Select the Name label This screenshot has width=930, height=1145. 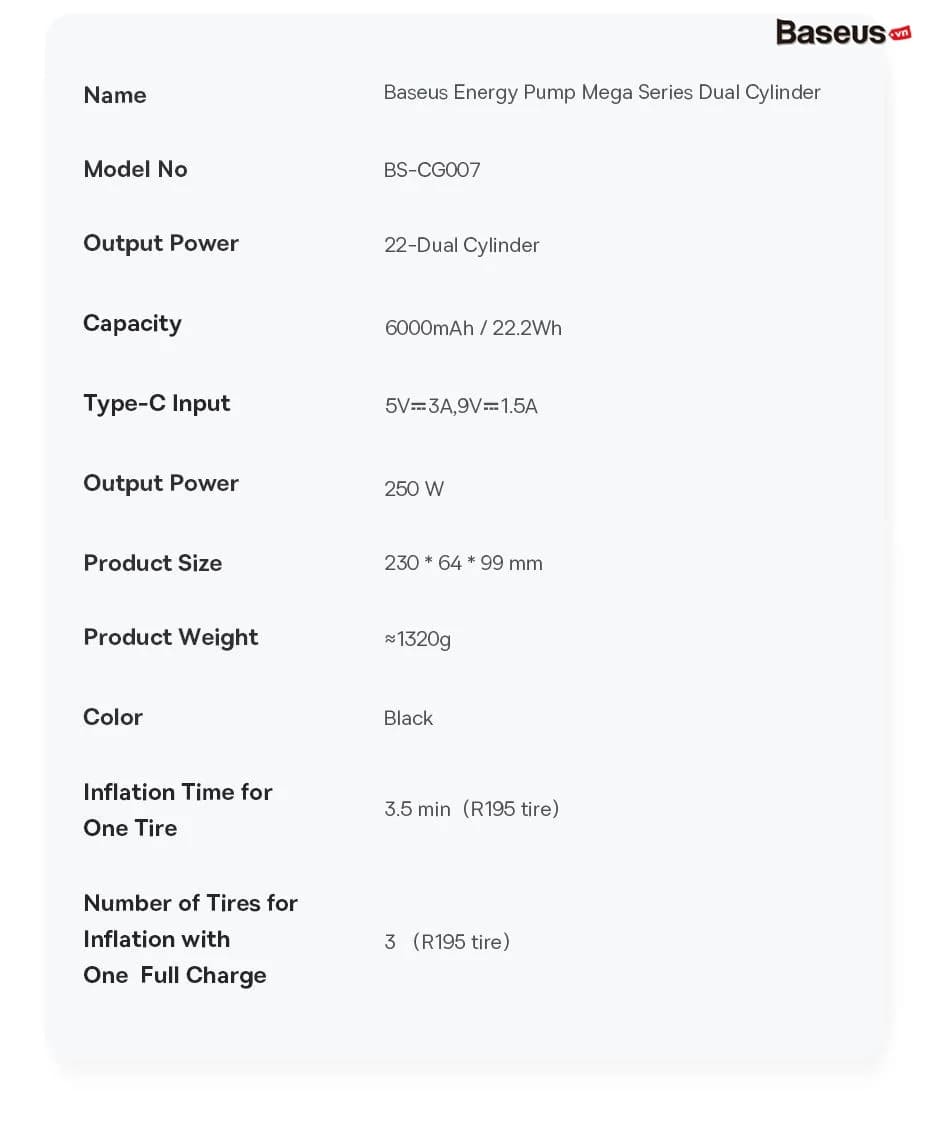coord(115,95)
